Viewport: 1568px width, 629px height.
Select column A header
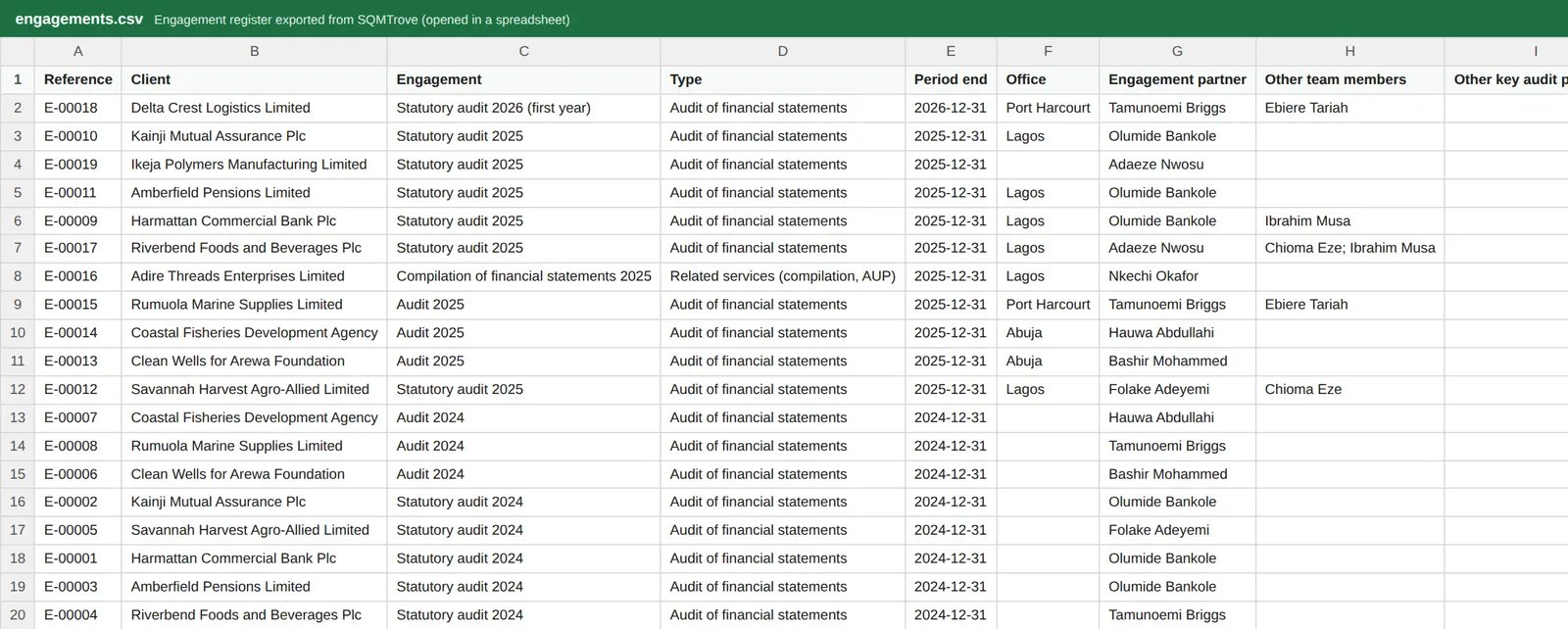[77, 51]
